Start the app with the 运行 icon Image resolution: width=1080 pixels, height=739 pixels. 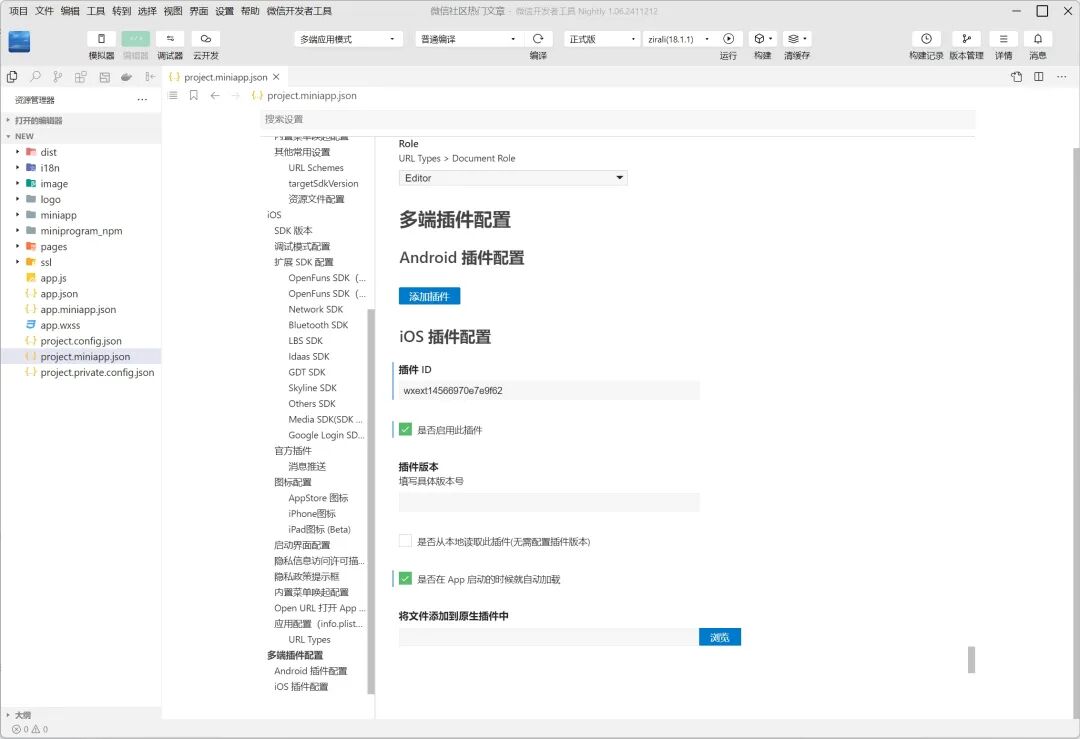[x=728, y=39]
